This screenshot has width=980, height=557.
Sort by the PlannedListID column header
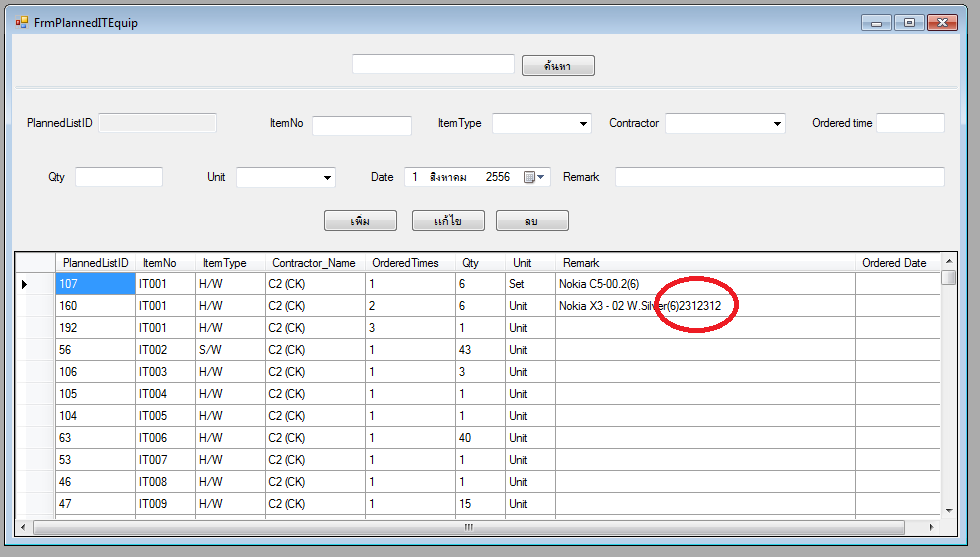(x=95, y=263)
